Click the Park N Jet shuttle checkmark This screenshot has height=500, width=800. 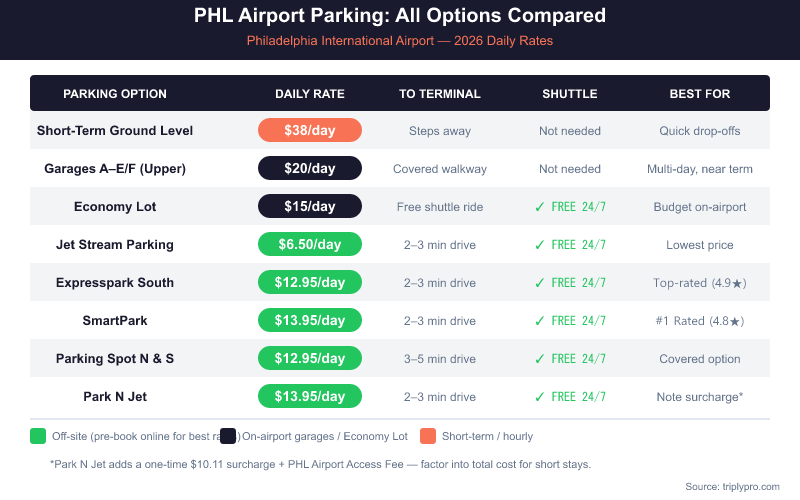pyautogui.click(x=539, y=397)
